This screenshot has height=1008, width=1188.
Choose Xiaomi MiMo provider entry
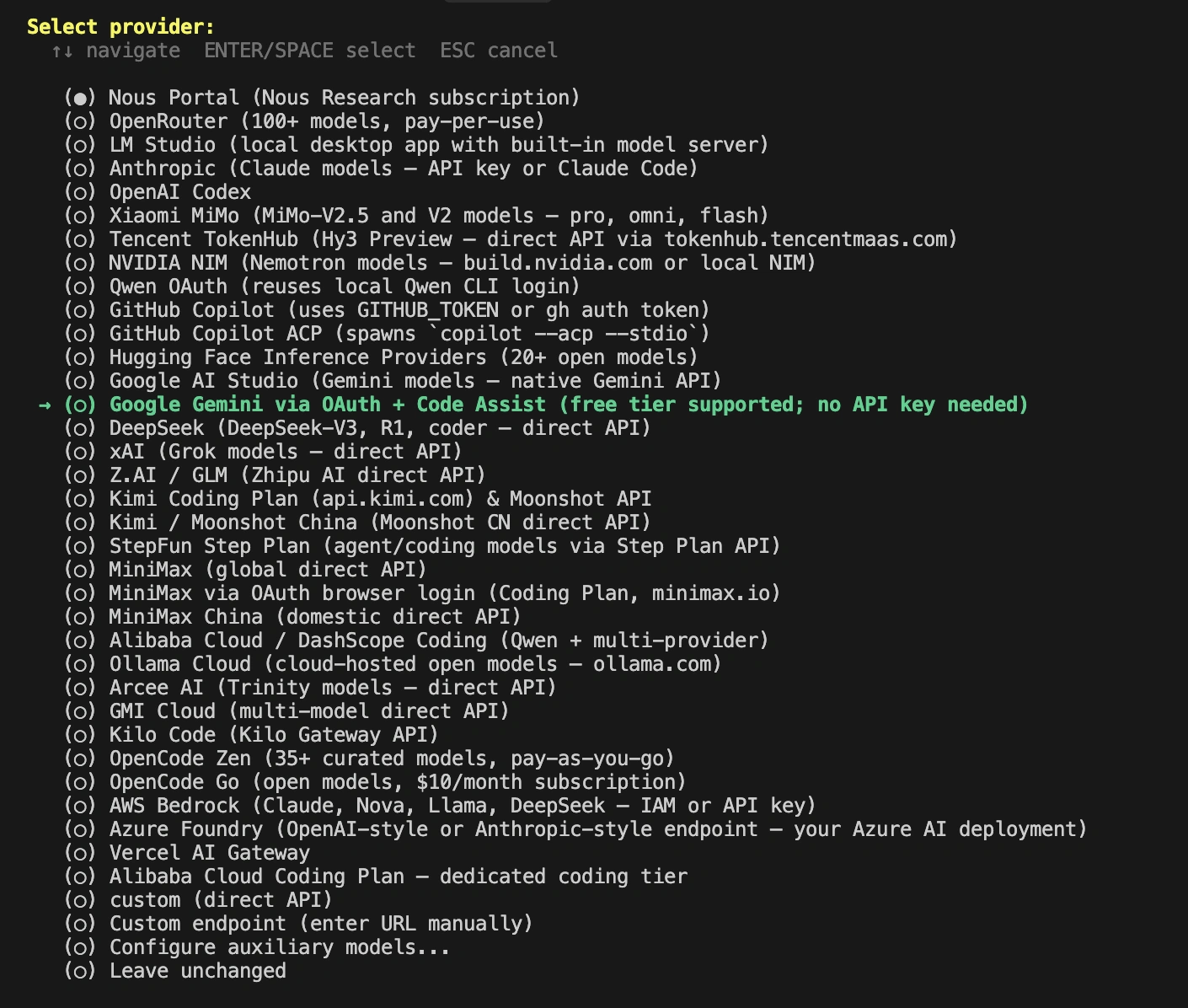[x=417, y=216]
